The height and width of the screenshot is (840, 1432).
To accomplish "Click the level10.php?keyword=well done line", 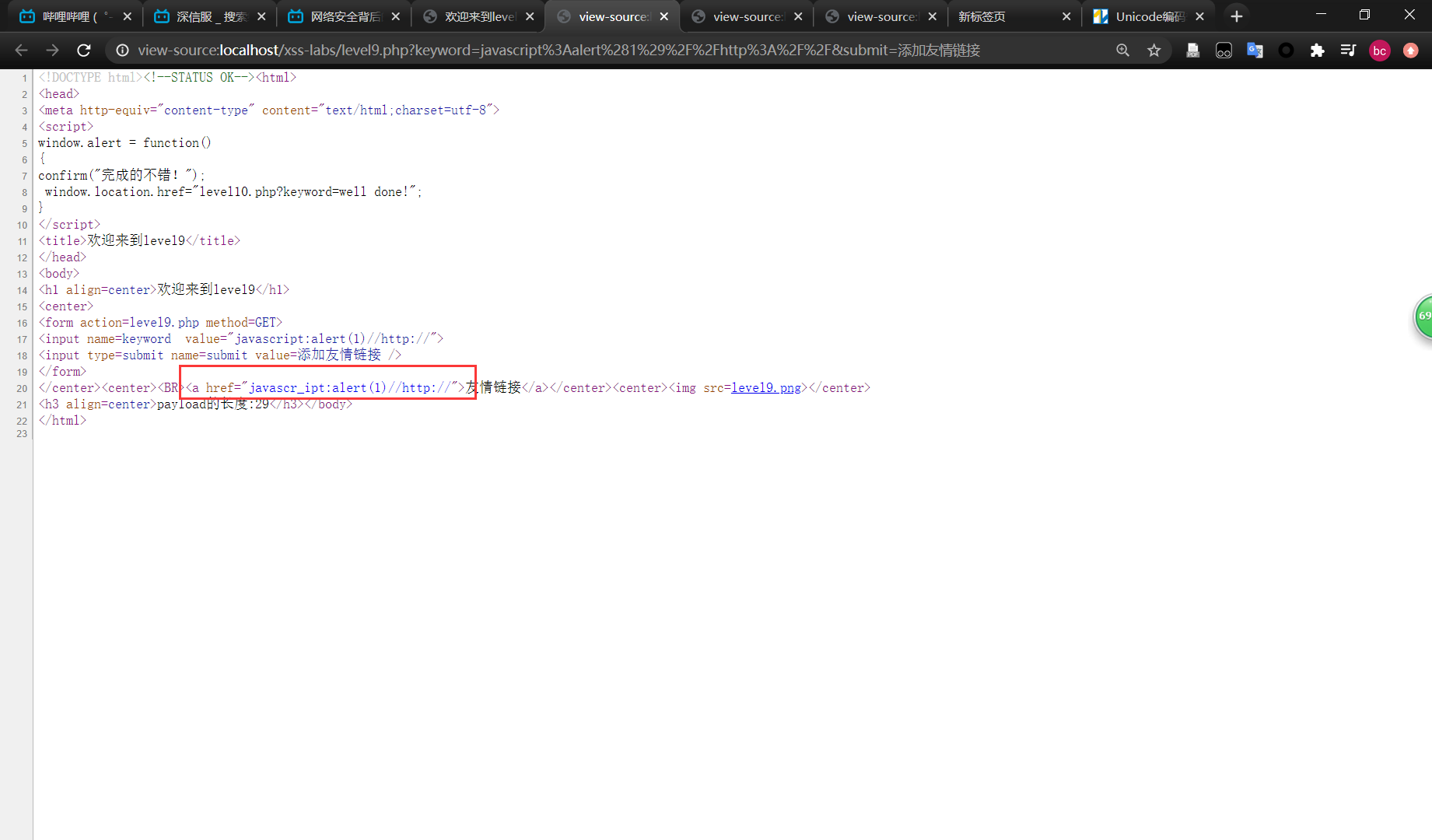I will point(233,191).
